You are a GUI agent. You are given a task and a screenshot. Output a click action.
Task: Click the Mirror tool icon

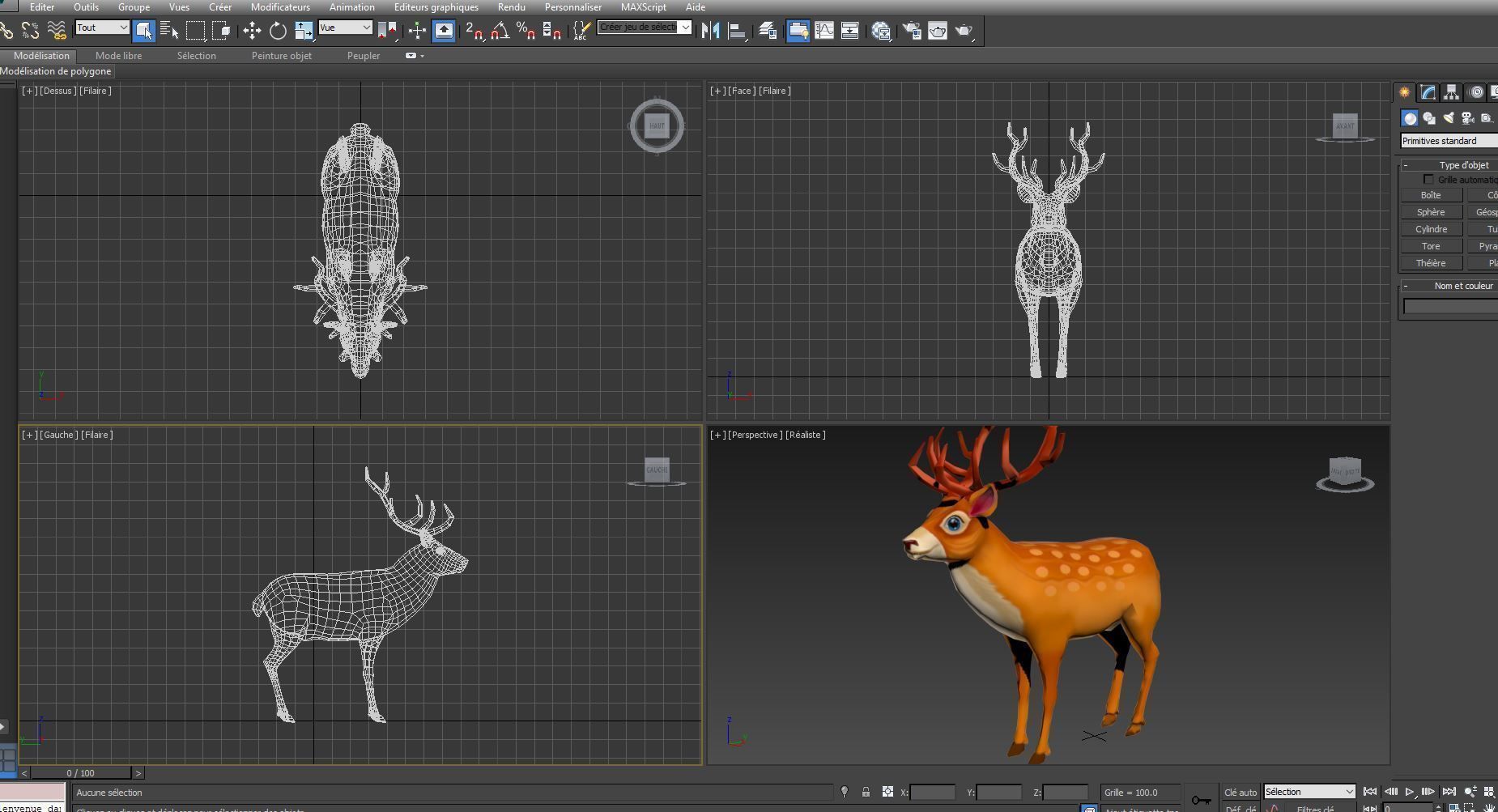[x=711, y=31]
